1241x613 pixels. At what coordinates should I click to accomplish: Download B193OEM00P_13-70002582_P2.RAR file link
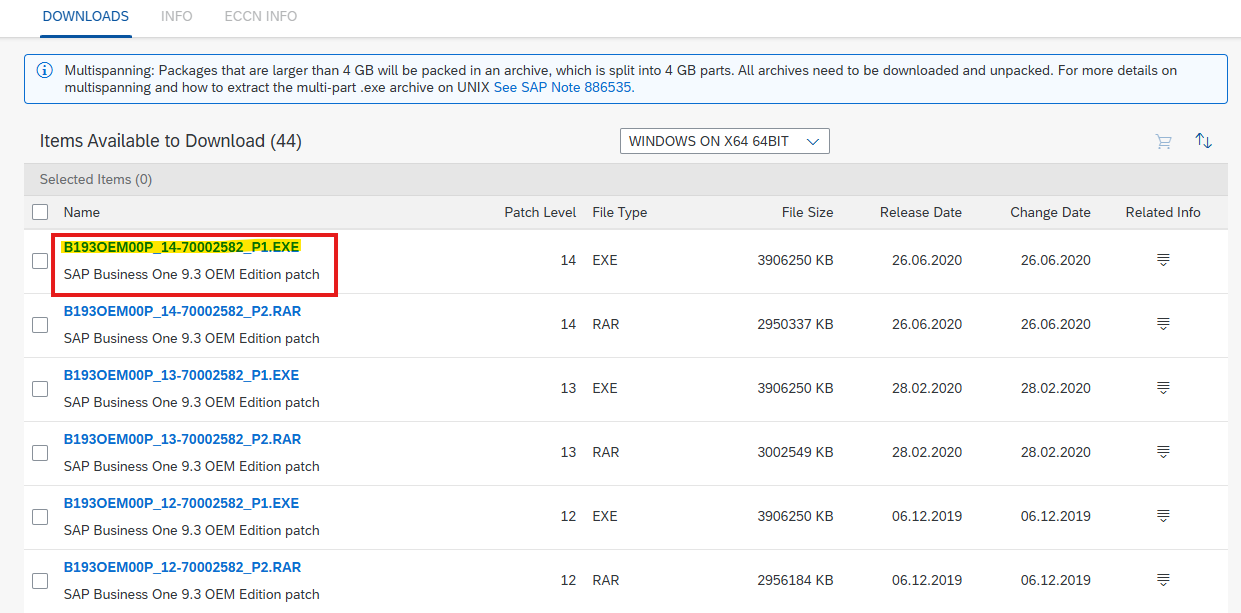(182, 439)
